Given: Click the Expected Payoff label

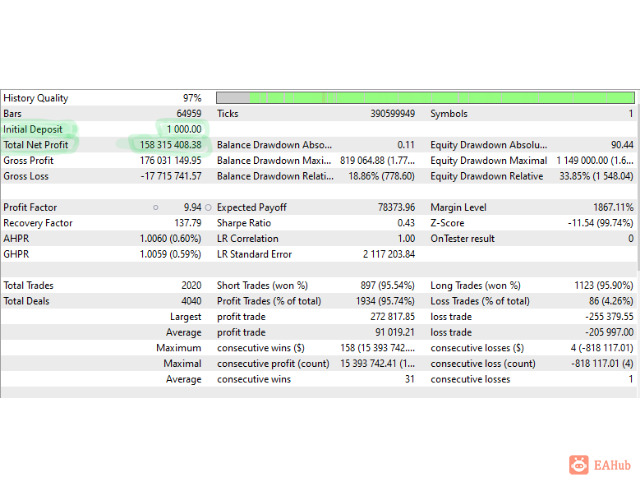Looking at the screenshot, I should point(252,207).
